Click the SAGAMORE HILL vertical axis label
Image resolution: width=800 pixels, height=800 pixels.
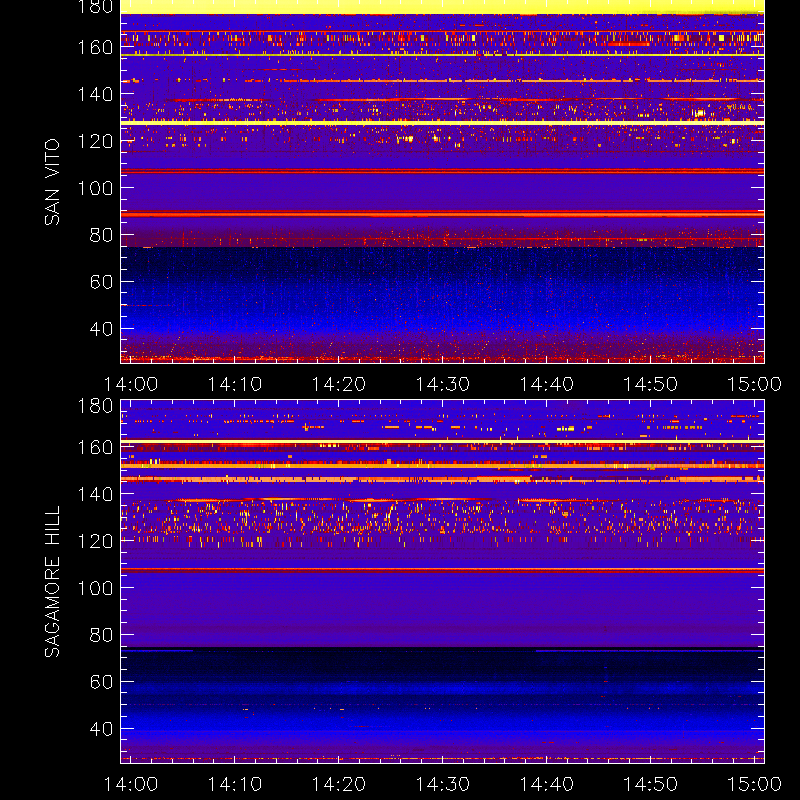52,582
